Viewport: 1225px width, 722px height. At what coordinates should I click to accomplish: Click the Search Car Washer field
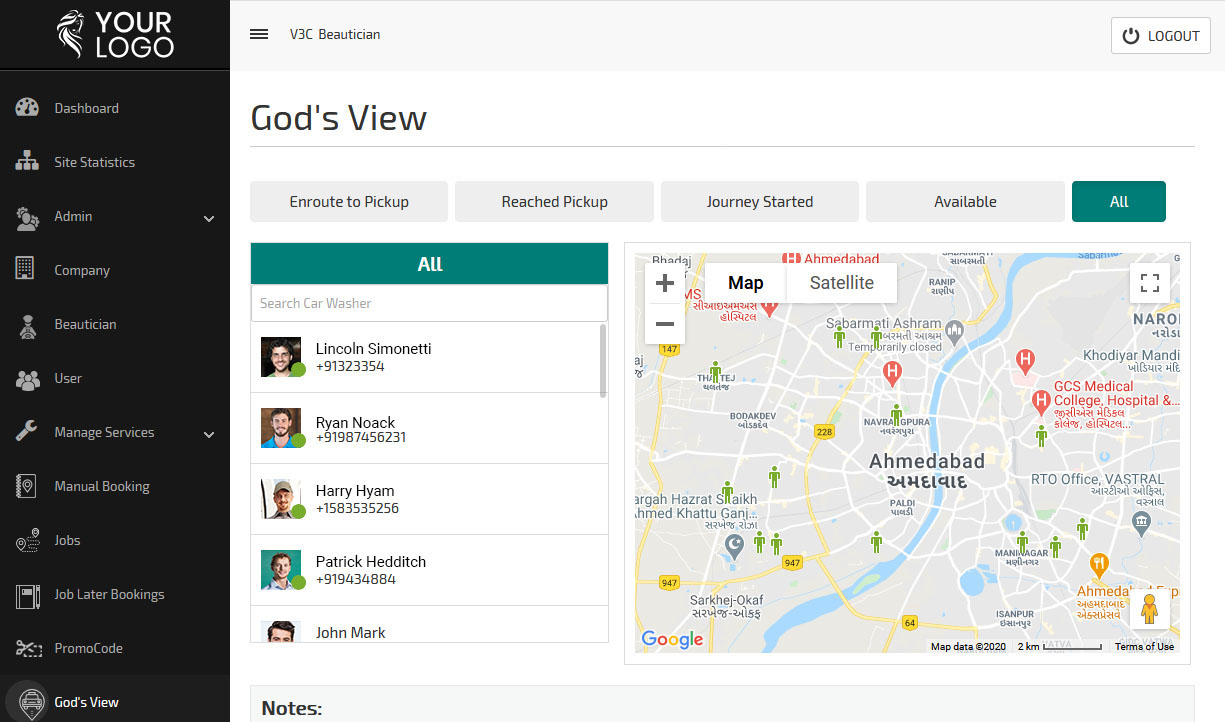tap(429, 303)
